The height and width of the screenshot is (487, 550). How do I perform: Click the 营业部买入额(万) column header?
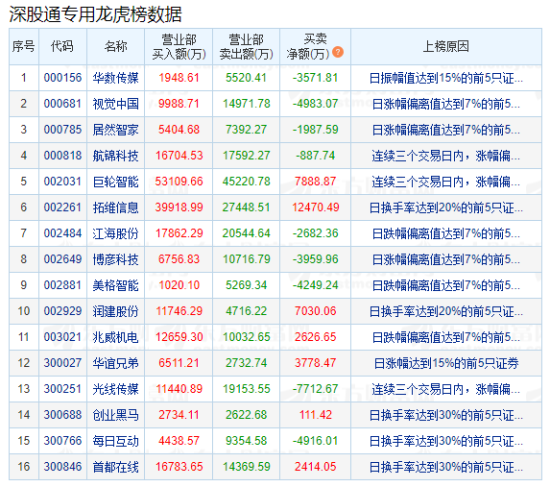(x=179, y=46)
